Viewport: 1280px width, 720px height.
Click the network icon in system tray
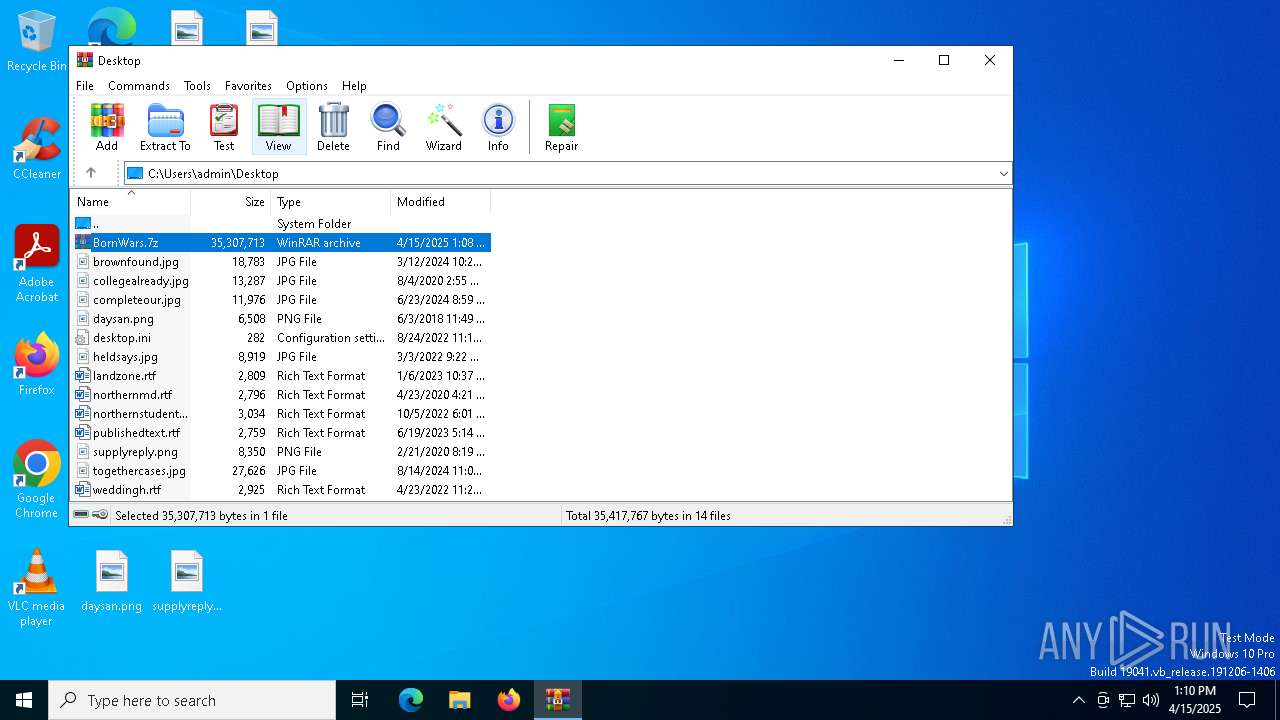click(1127, 700)
